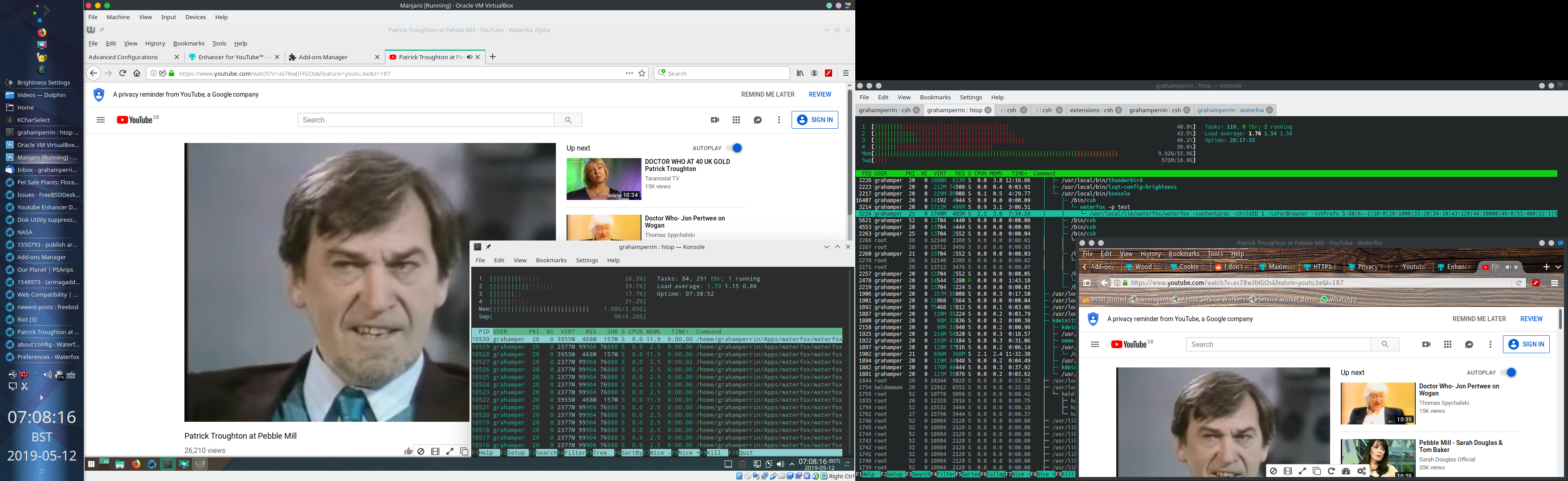Click the YouTube Messages chat bubble icon
The height and width of the screenshot is (481, 1568).
758,120
